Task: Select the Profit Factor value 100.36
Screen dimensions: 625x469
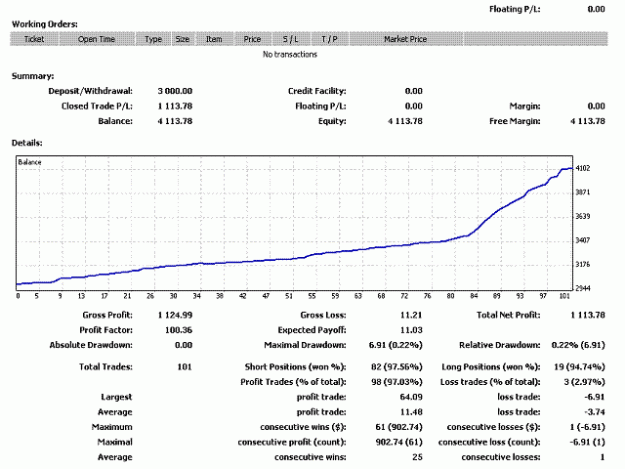Action: tap(179, 330)
